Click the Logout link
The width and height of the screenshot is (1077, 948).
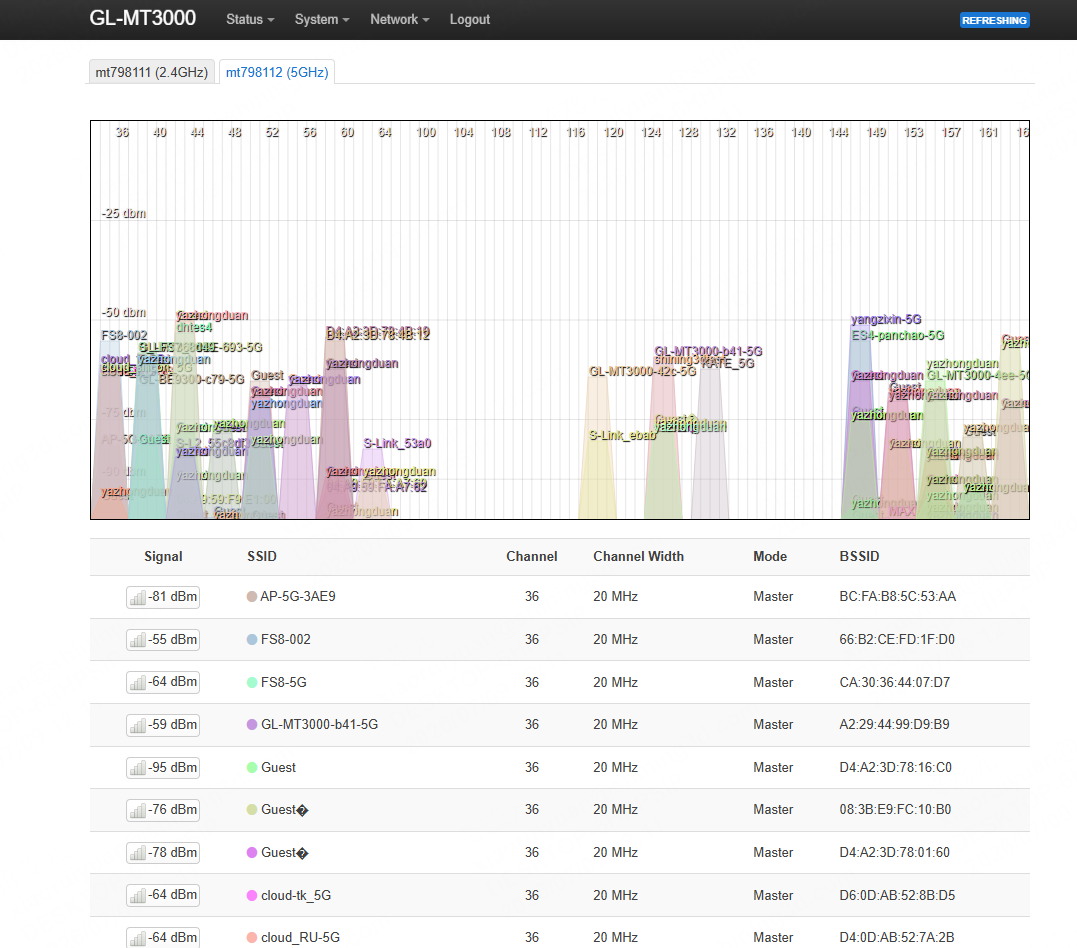470,20
